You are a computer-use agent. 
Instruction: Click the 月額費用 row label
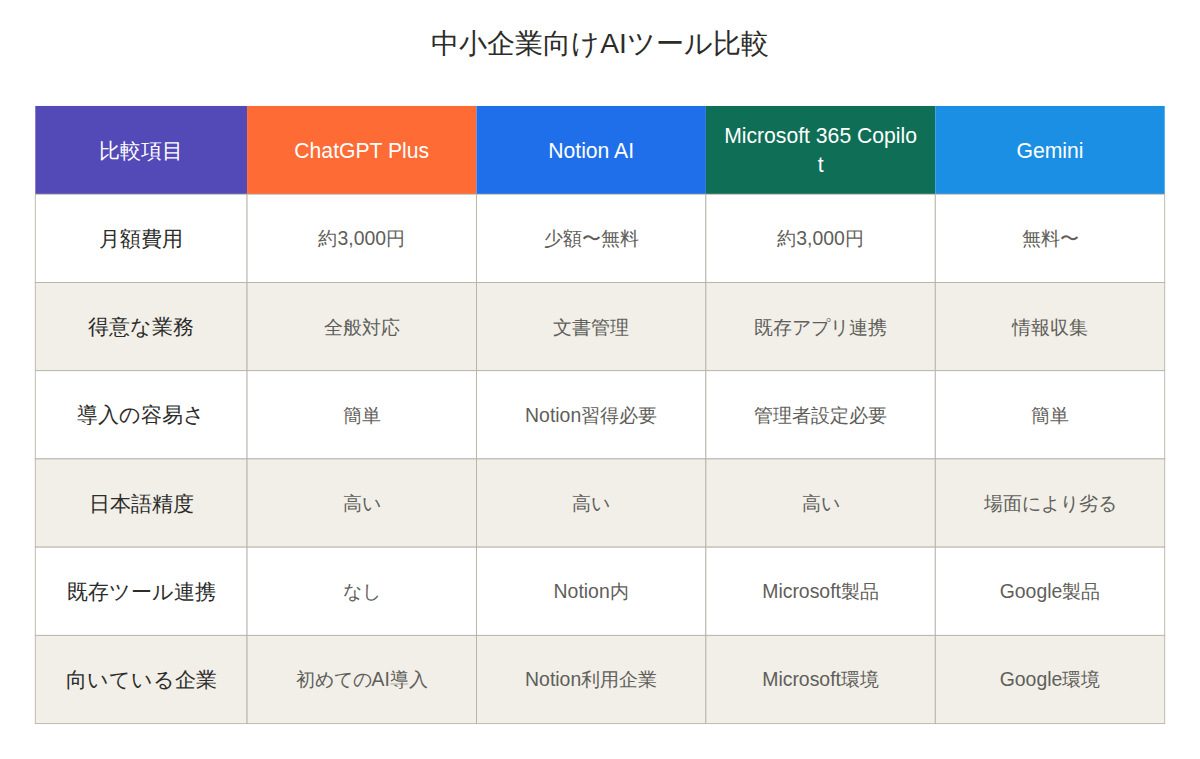[x=141, y=239]
